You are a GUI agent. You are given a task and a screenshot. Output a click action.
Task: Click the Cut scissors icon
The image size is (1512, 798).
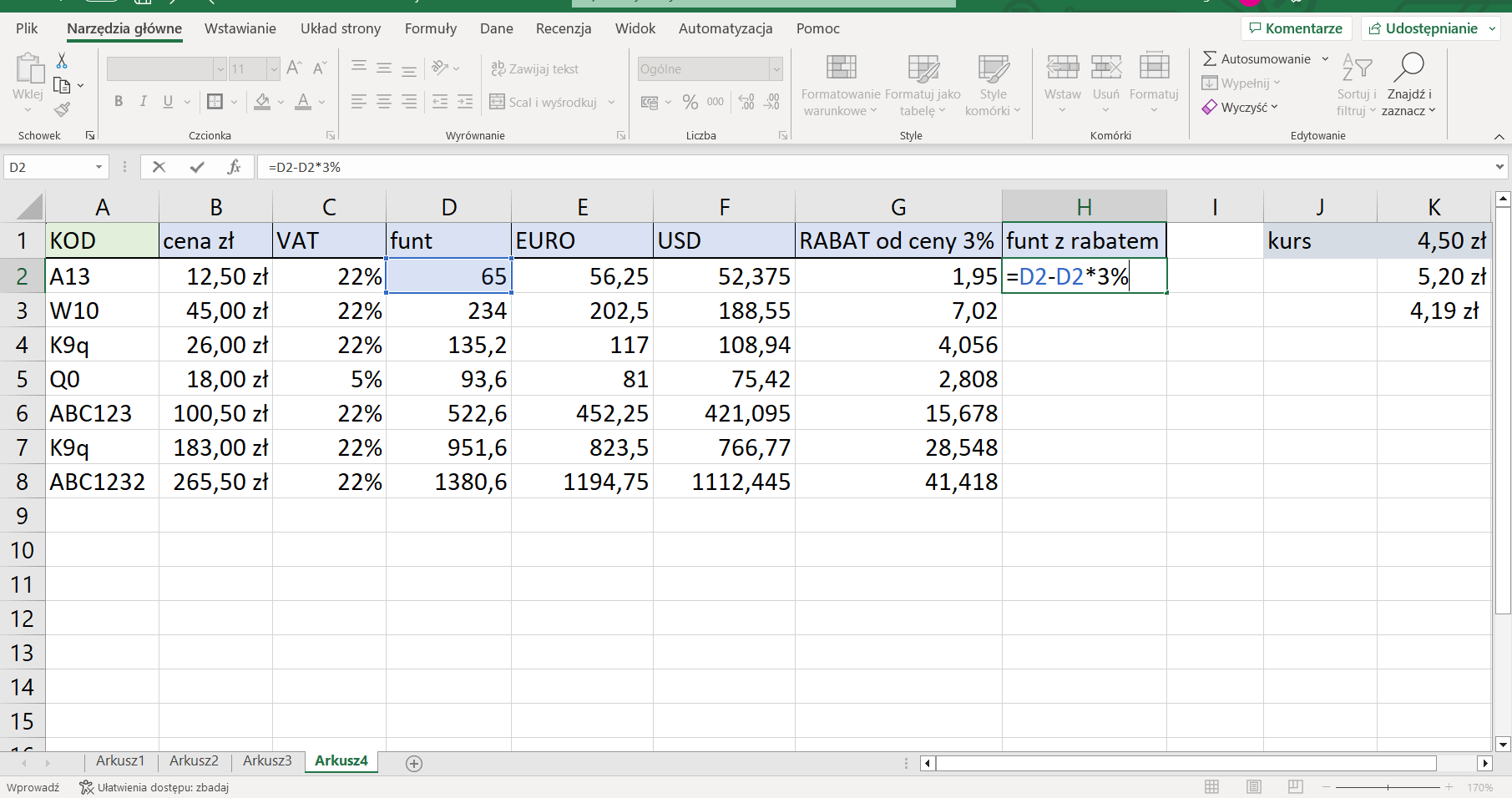pos(62,61)
